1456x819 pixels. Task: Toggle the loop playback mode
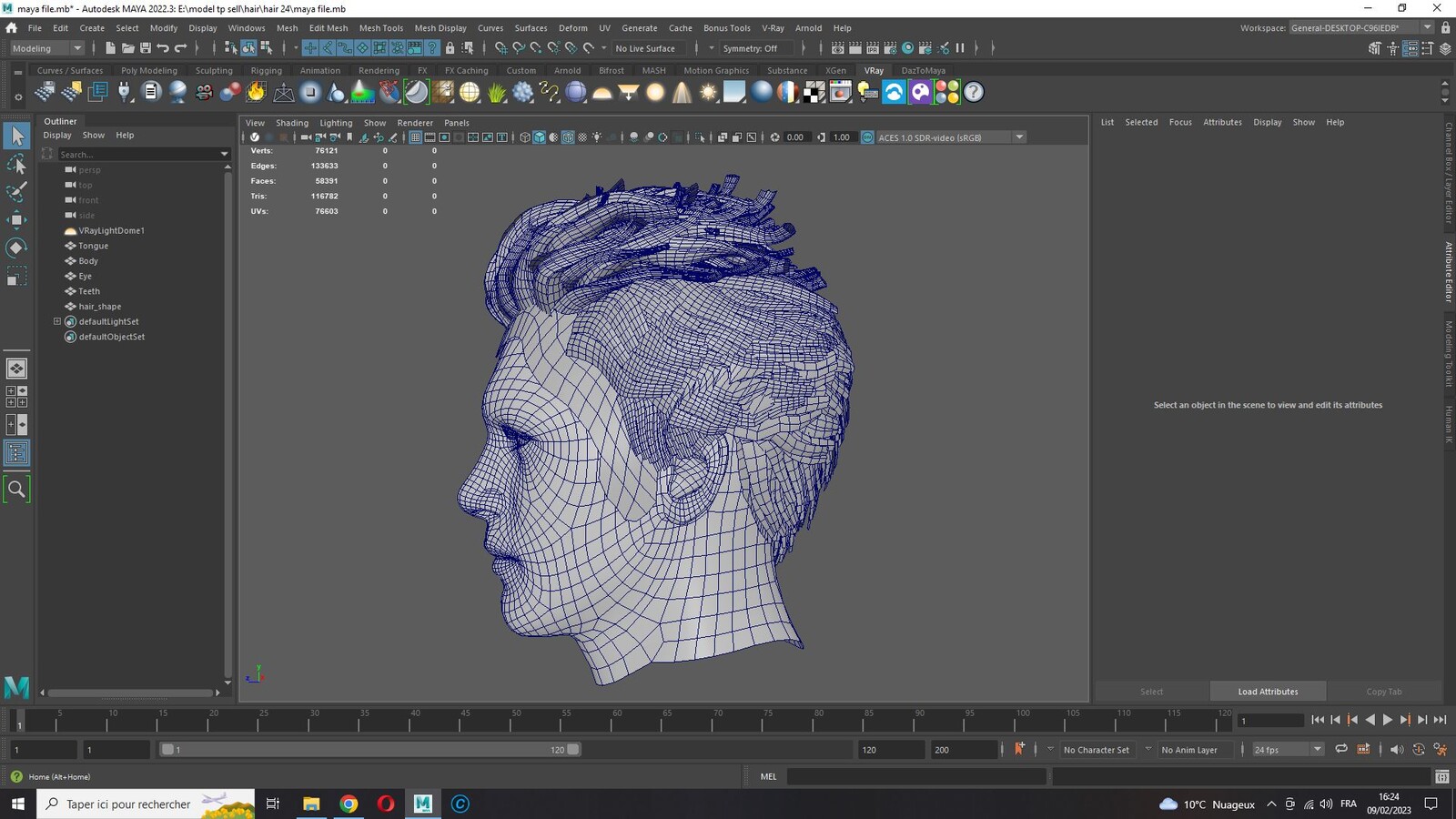(1340, 750)
